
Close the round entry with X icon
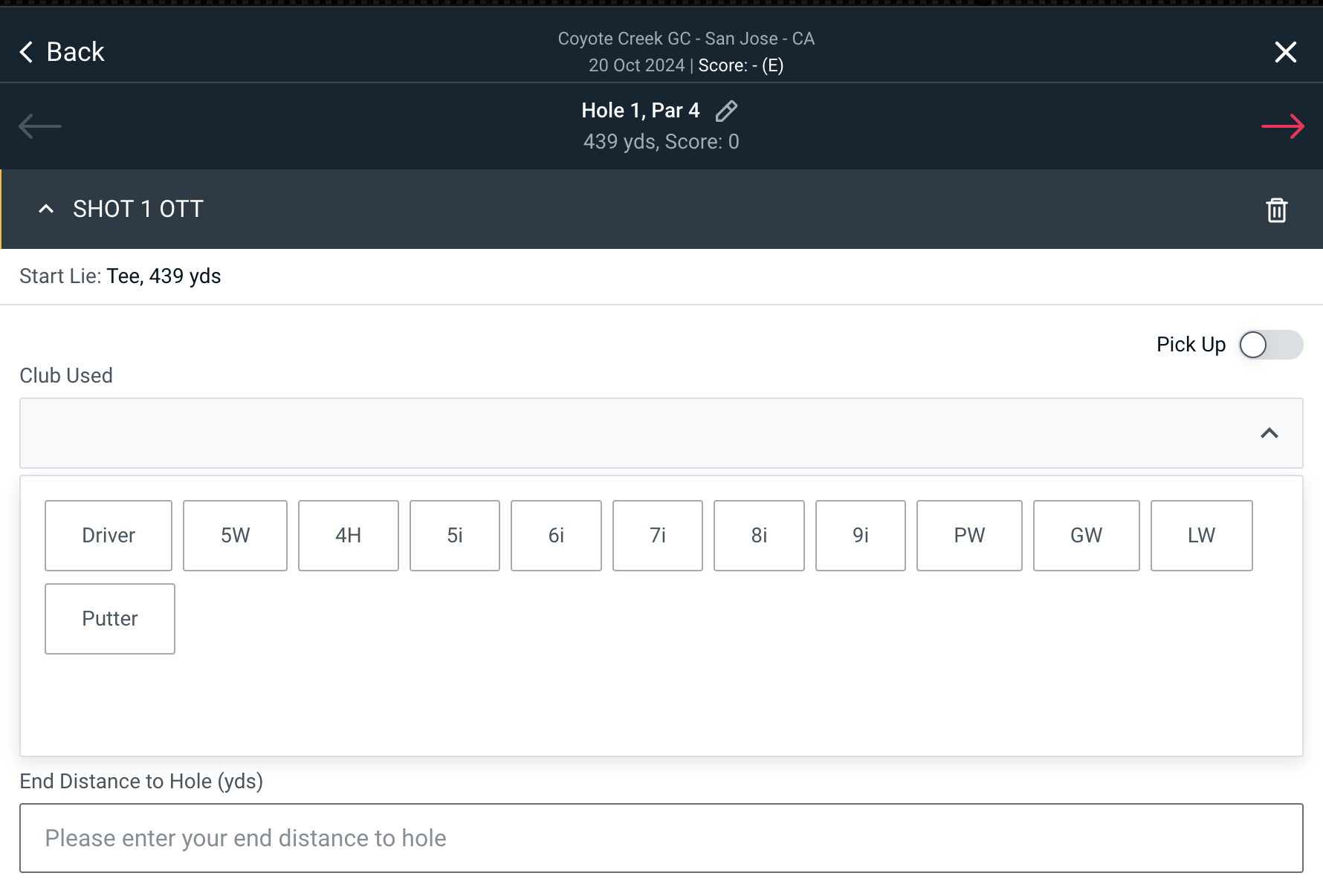pos(1285,52)
